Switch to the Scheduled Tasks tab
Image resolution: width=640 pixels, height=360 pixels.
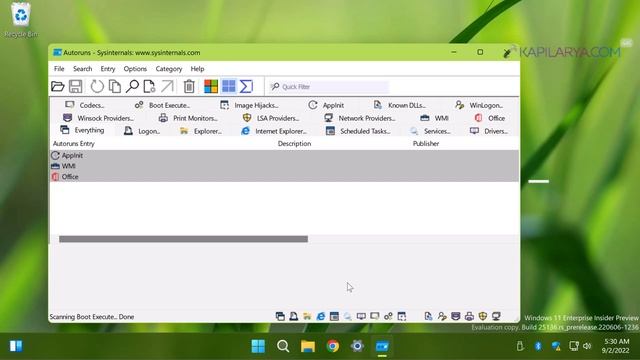click(358, 131)
